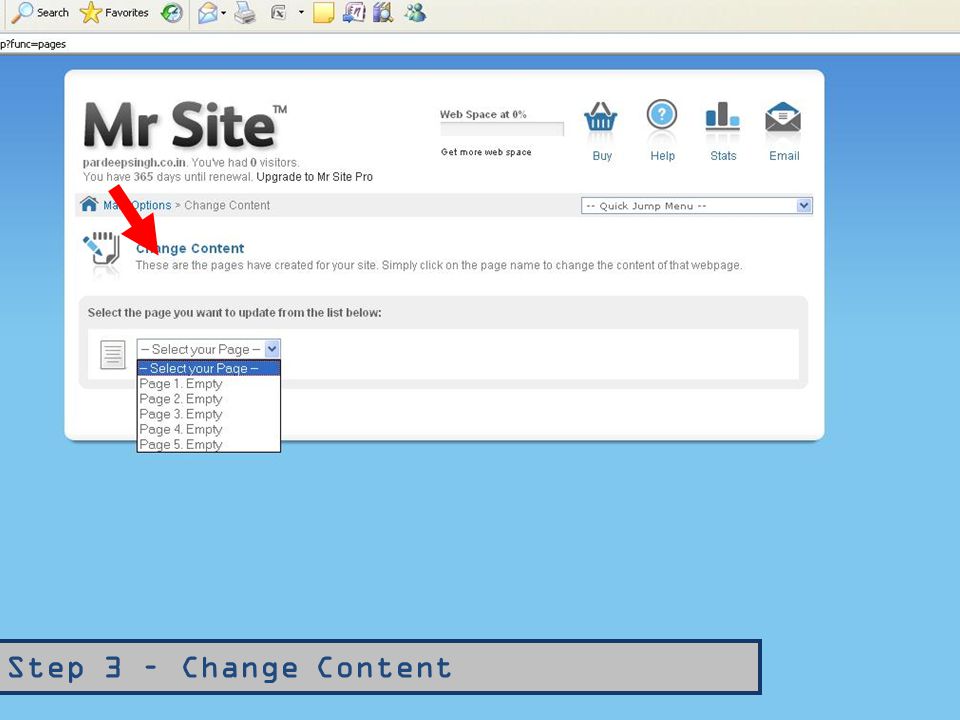
Task: Click the Web Space usage bar
Action: 502,129
